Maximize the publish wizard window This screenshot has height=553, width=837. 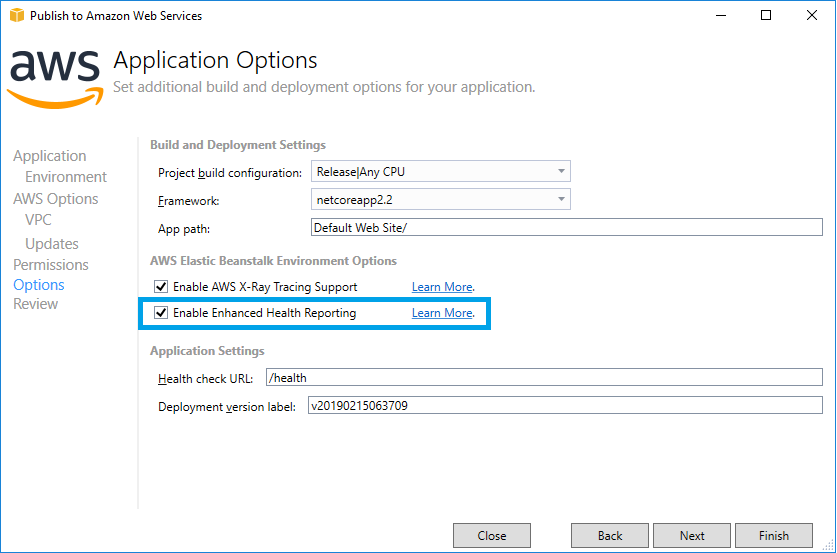pyautogui.click(x=766, y=15)
